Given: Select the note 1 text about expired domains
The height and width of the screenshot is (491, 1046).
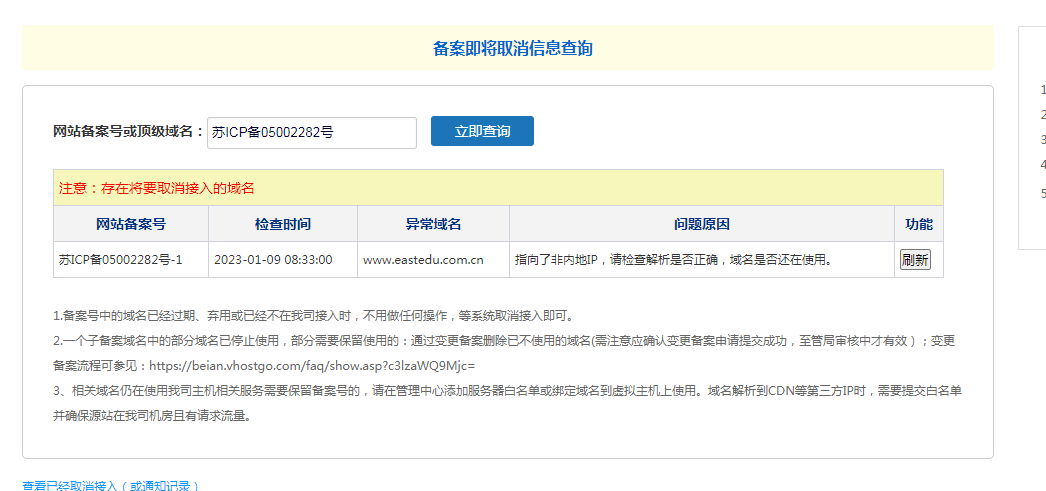Looking at the screenshot, I should [x=314, y=316].
